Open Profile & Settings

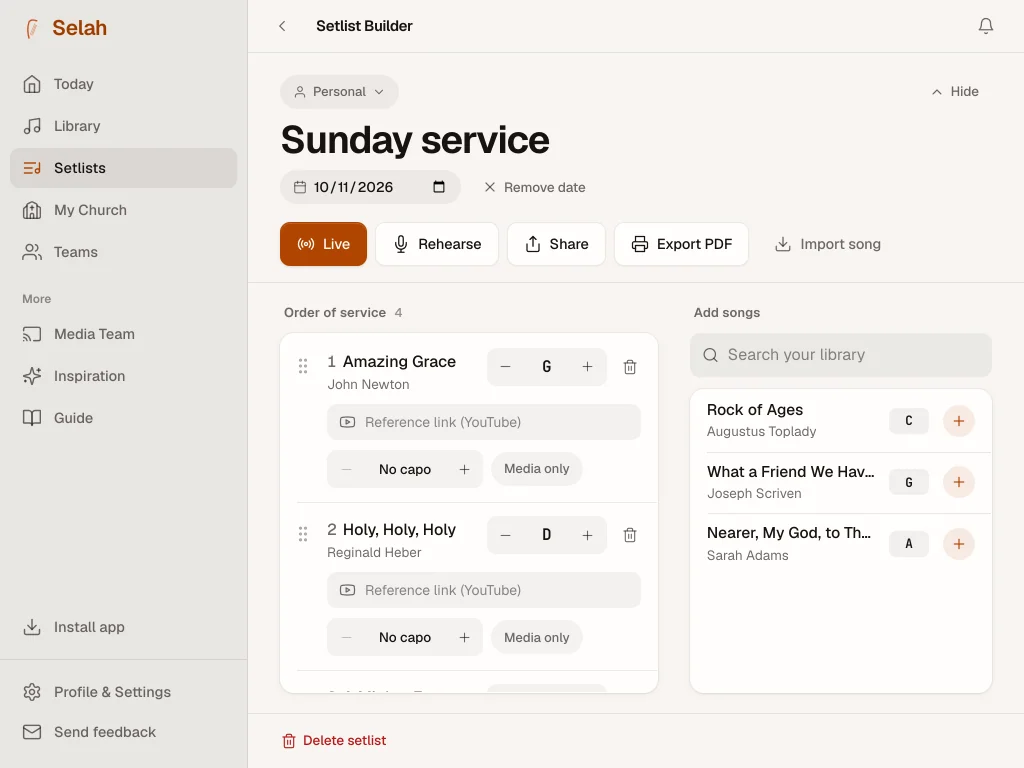pos(123,692)
